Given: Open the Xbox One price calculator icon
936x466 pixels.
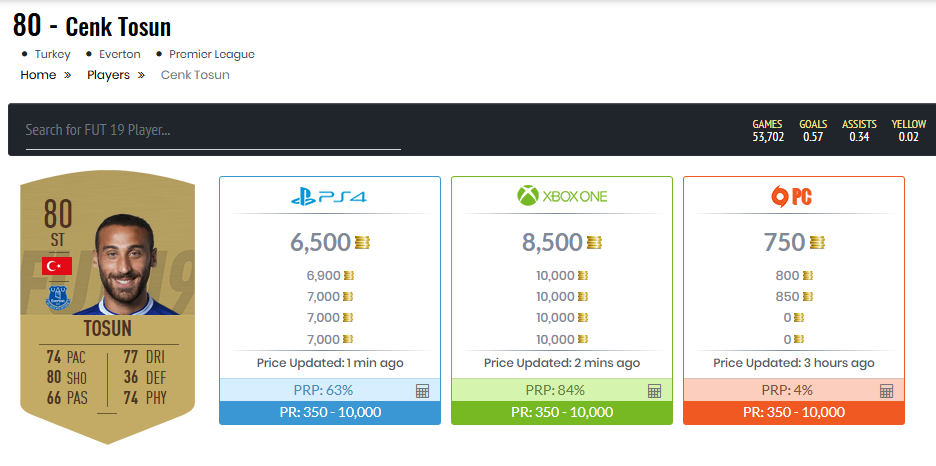Looking at the screenshot, I should tap(654, 391).
